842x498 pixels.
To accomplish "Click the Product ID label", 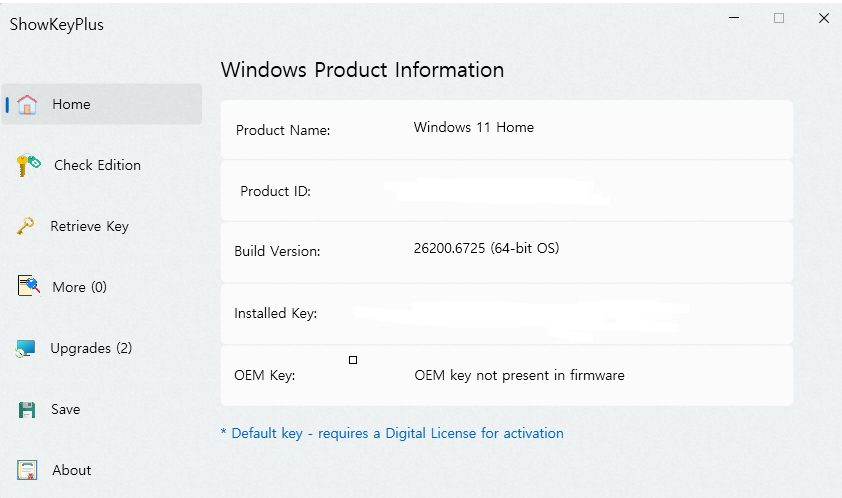I will pyautogui.click(x=275, y=191).
